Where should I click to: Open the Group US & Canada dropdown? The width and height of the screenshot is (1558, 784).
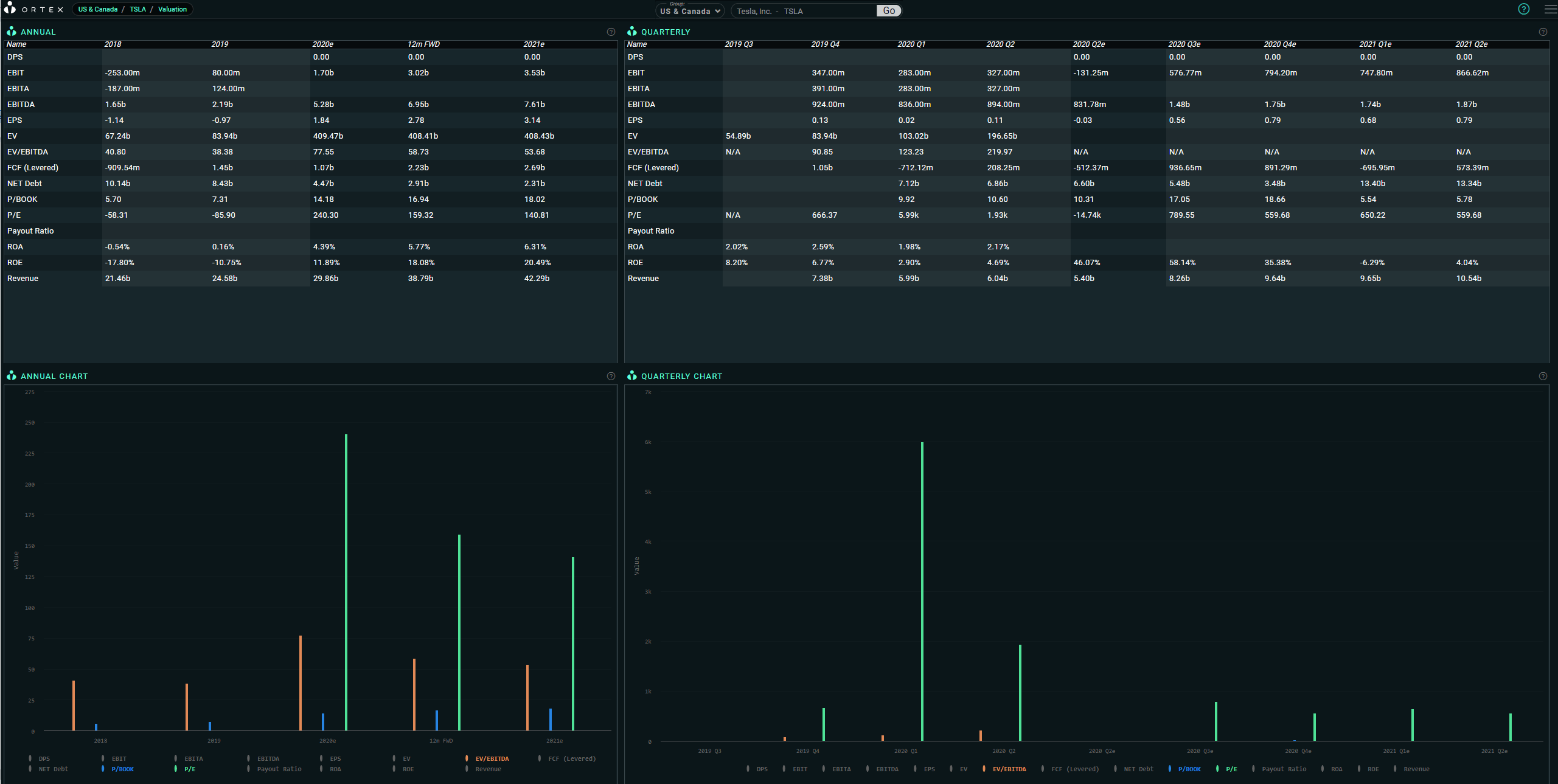point(689,11)
